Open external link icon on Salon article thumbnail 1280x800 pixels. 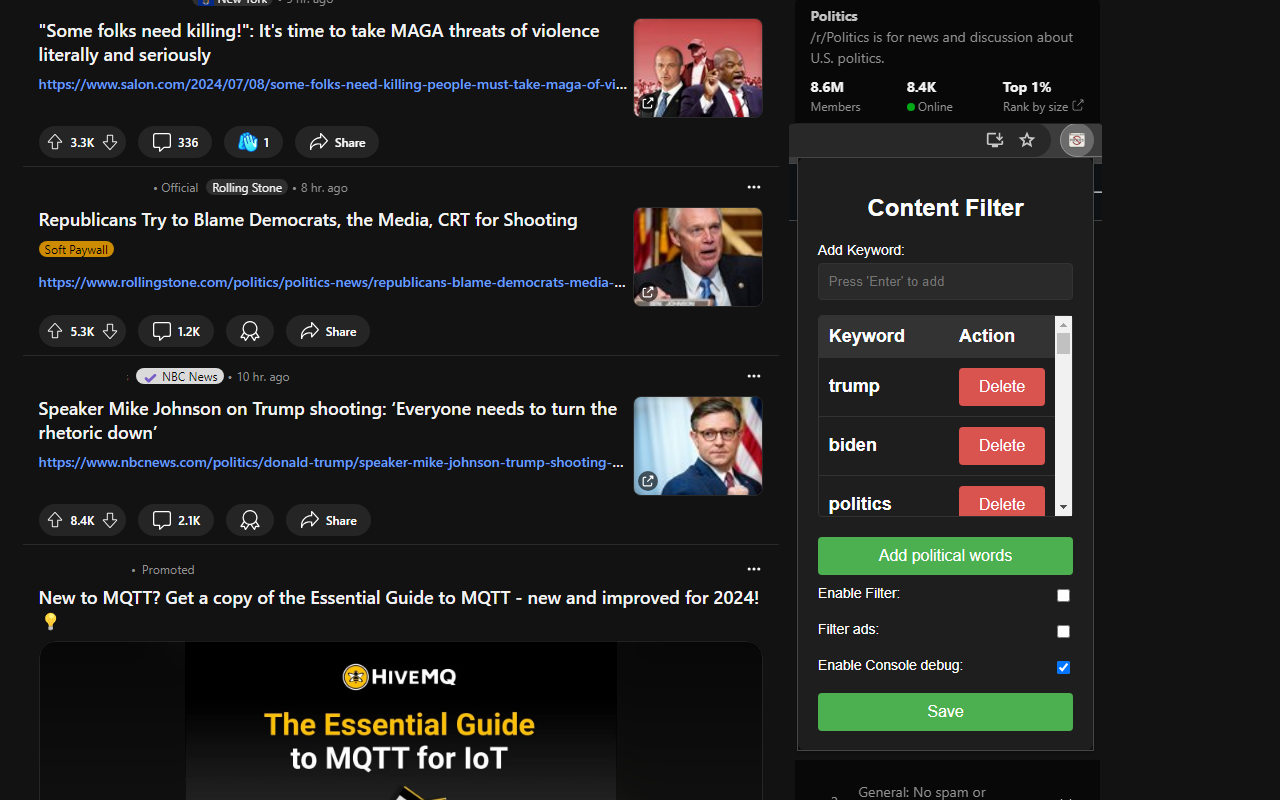648,102
